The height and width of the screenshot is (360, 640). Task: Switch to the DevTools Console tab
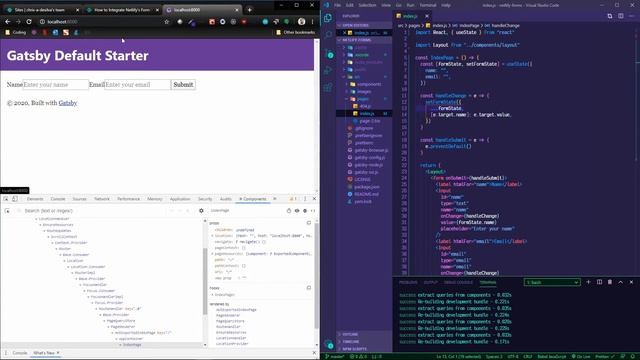58,199
